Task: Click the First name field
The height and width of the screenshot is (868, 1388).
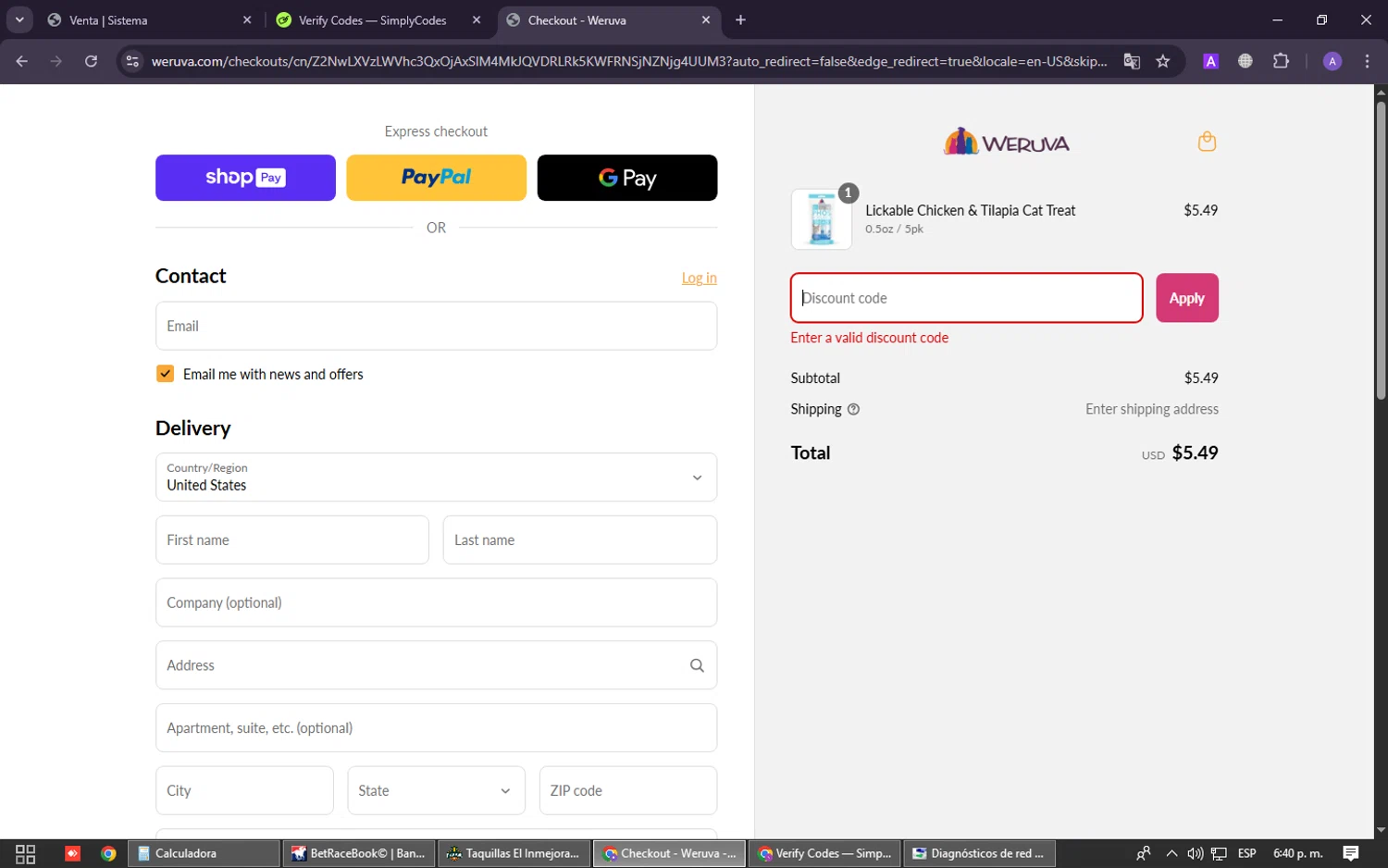Action: point(292,540)
